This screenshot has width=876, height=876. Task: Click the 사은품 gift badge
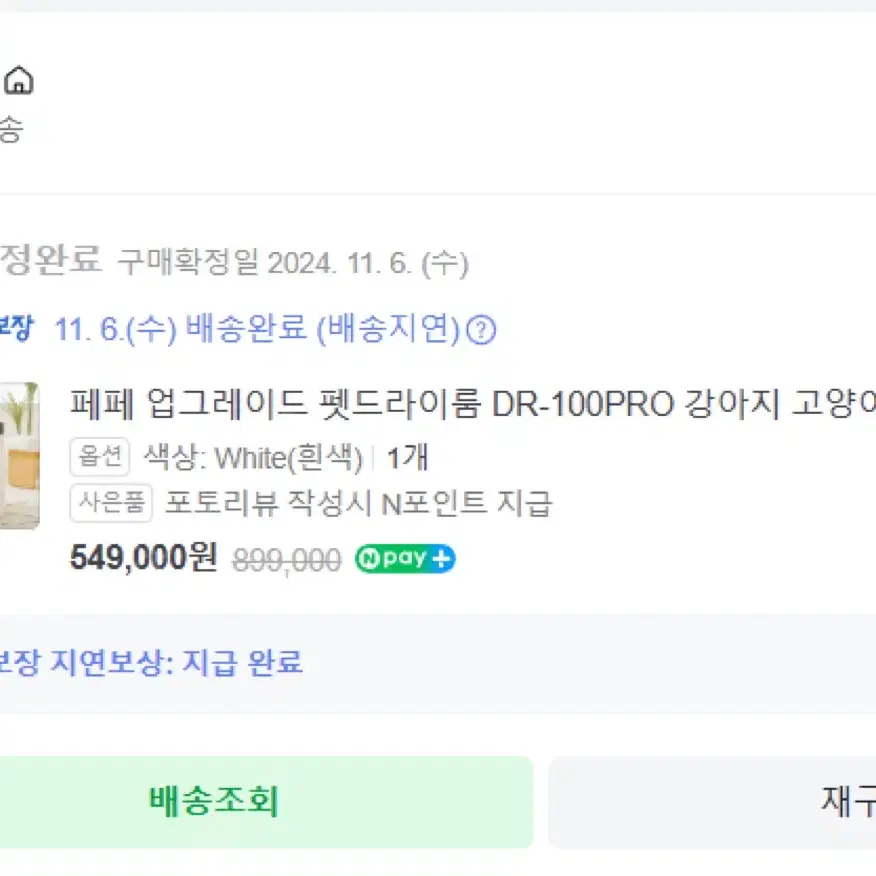[x=111, y=503]
